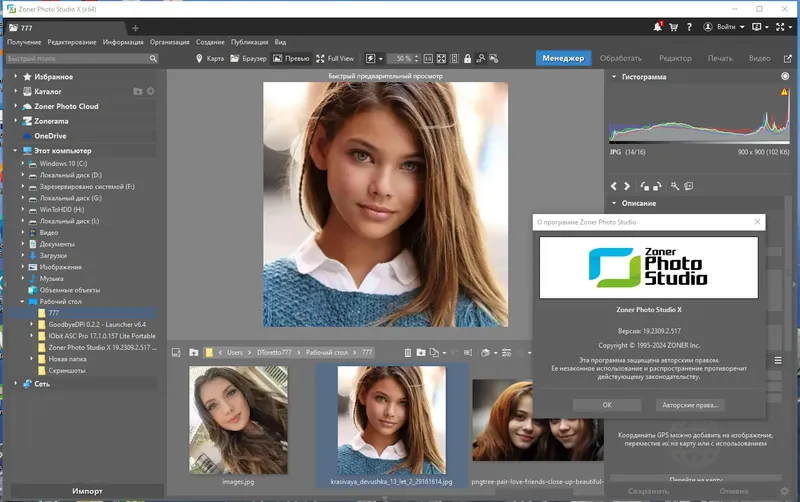The image size is (800, 502).
Task: Click the rotate left icon under histogram
Action: click(x=645, y=186)
